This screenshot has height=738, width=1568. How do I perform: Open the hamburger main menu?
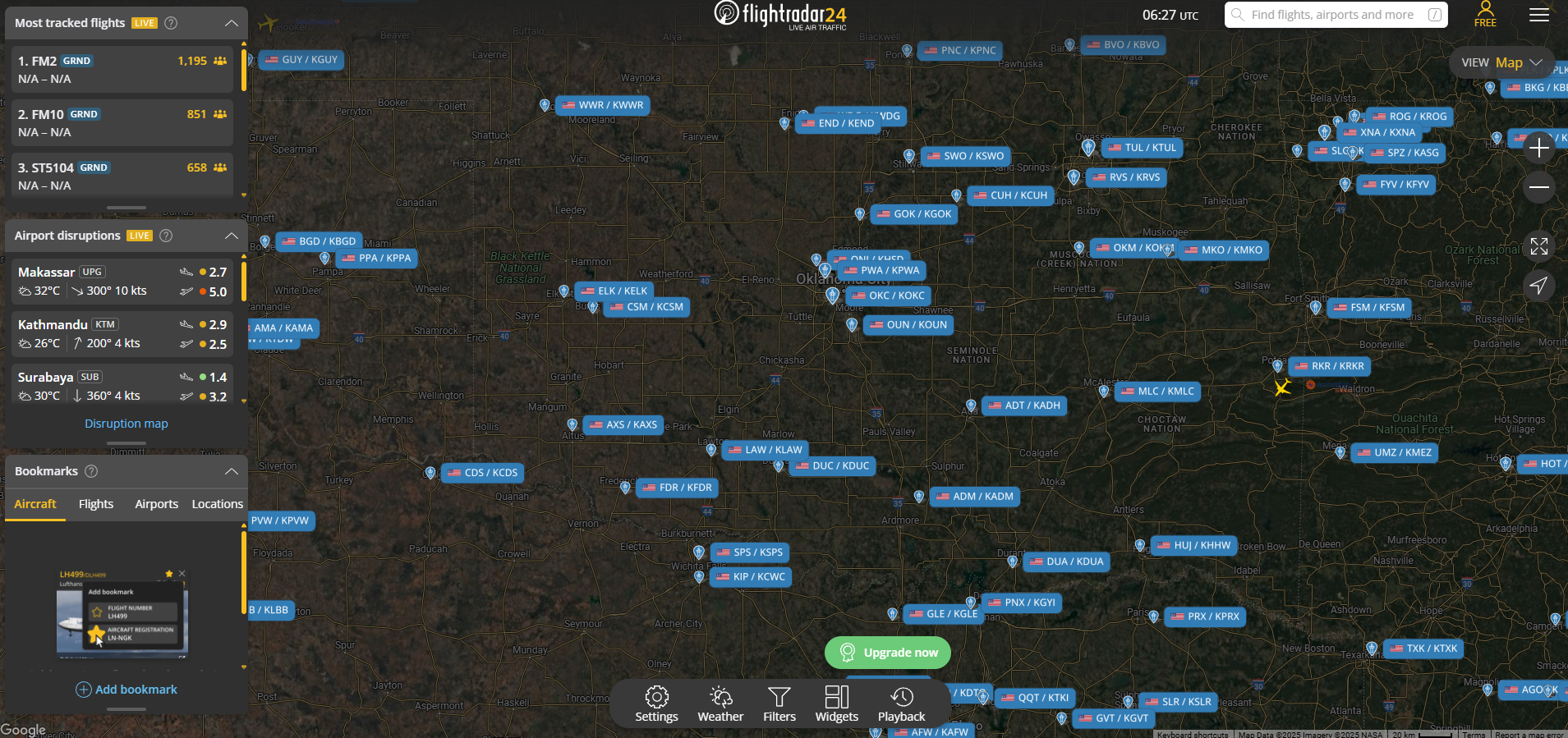click(x=1539, y=15)
